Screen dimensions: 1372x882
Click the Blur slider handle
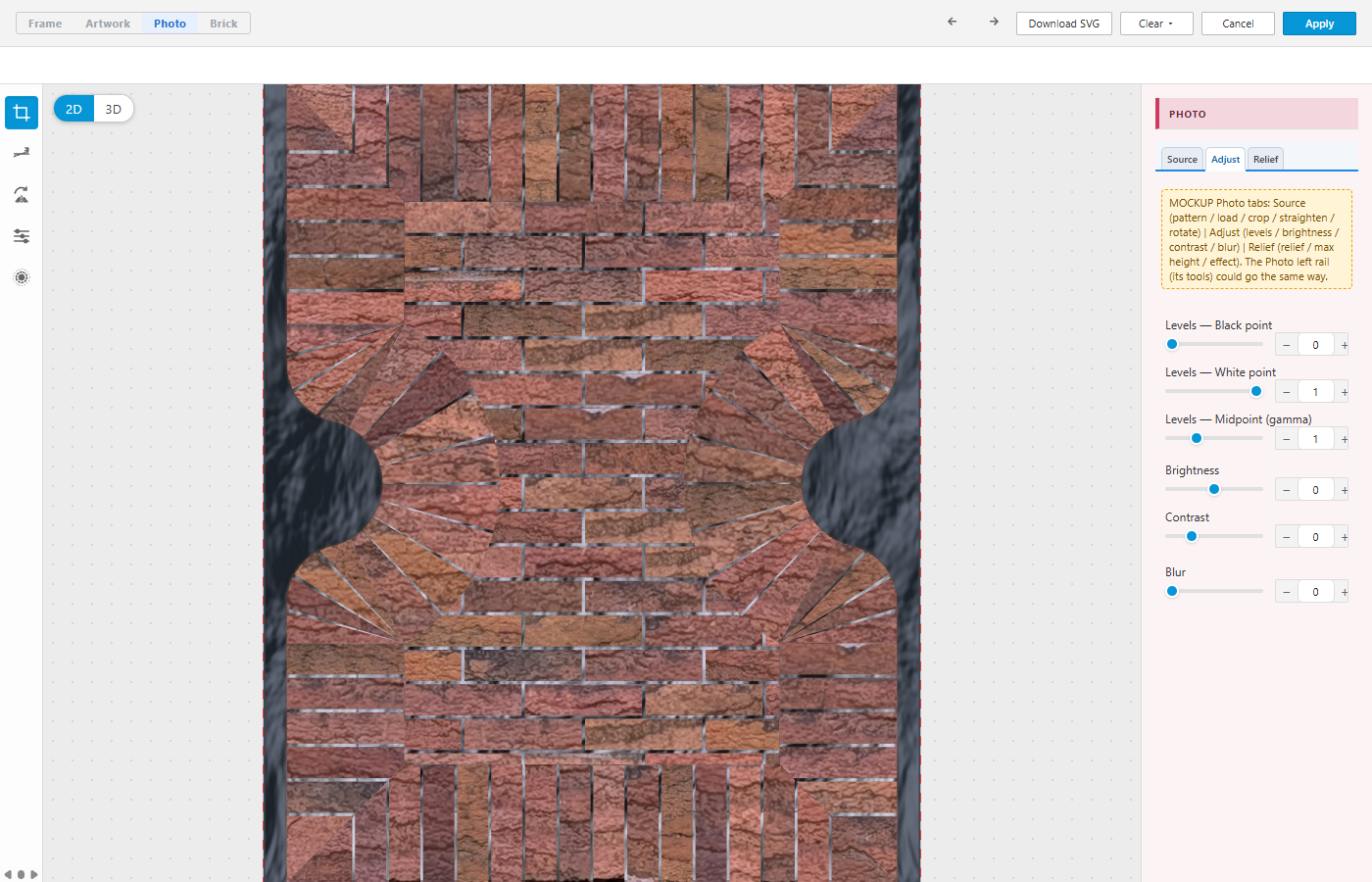pyautogui.click(x=1172, y=591)
